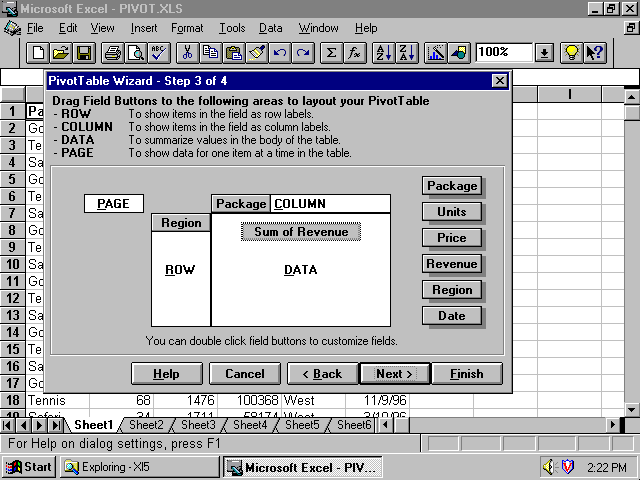640x480 pixels.
Task: Click the last sheet tab scroll arrow
Action: (56, 425)
